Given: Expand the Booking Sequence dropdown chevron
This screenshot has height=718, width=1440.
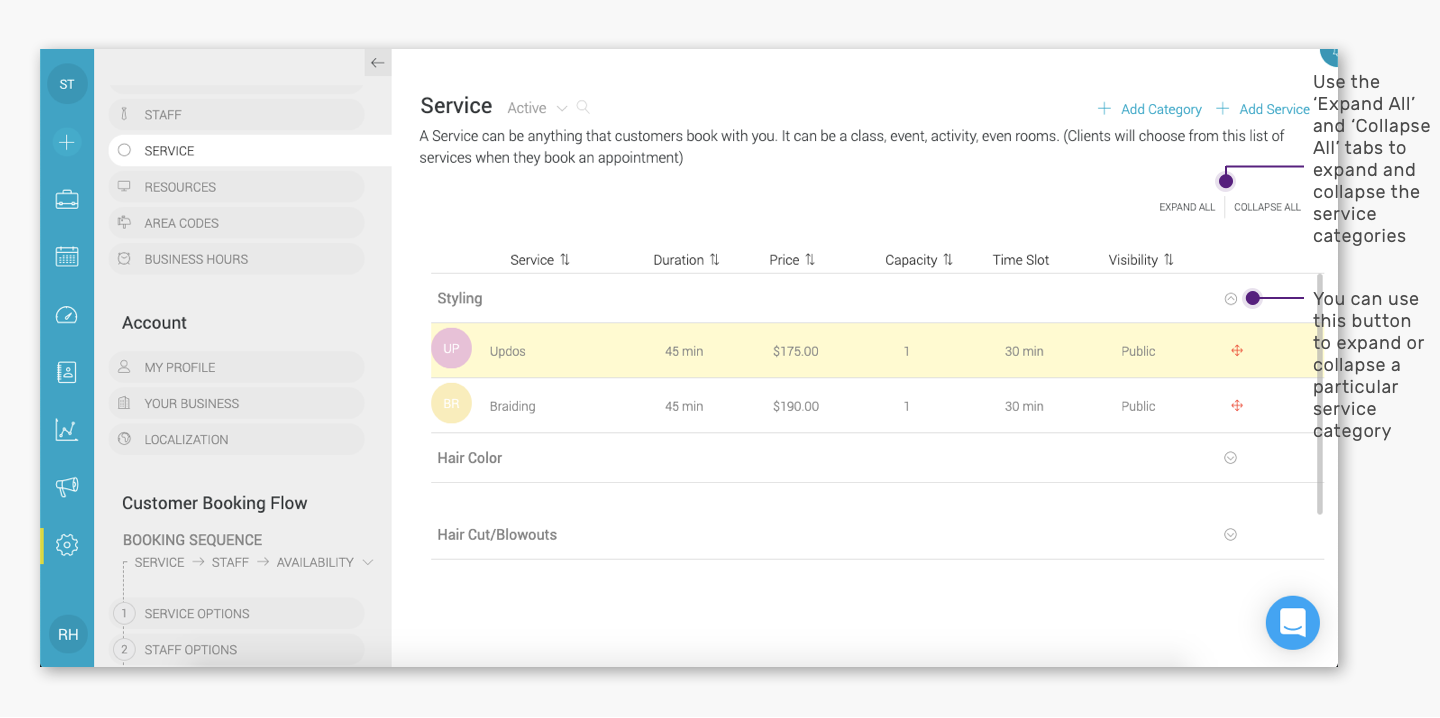Looking at the screenshot, I should (x=368, y=562).
